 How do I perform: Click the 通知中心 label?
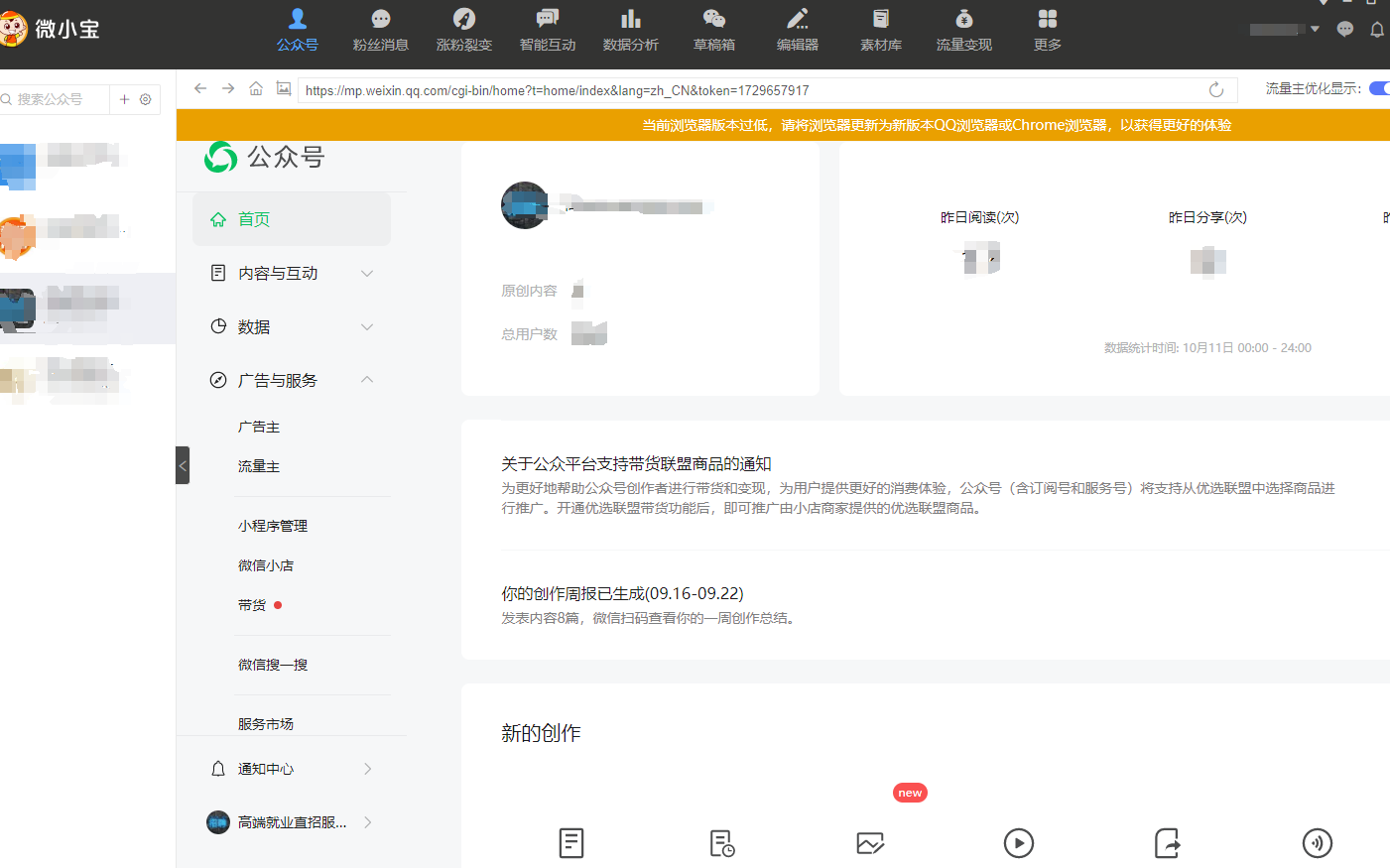[266, 769]
